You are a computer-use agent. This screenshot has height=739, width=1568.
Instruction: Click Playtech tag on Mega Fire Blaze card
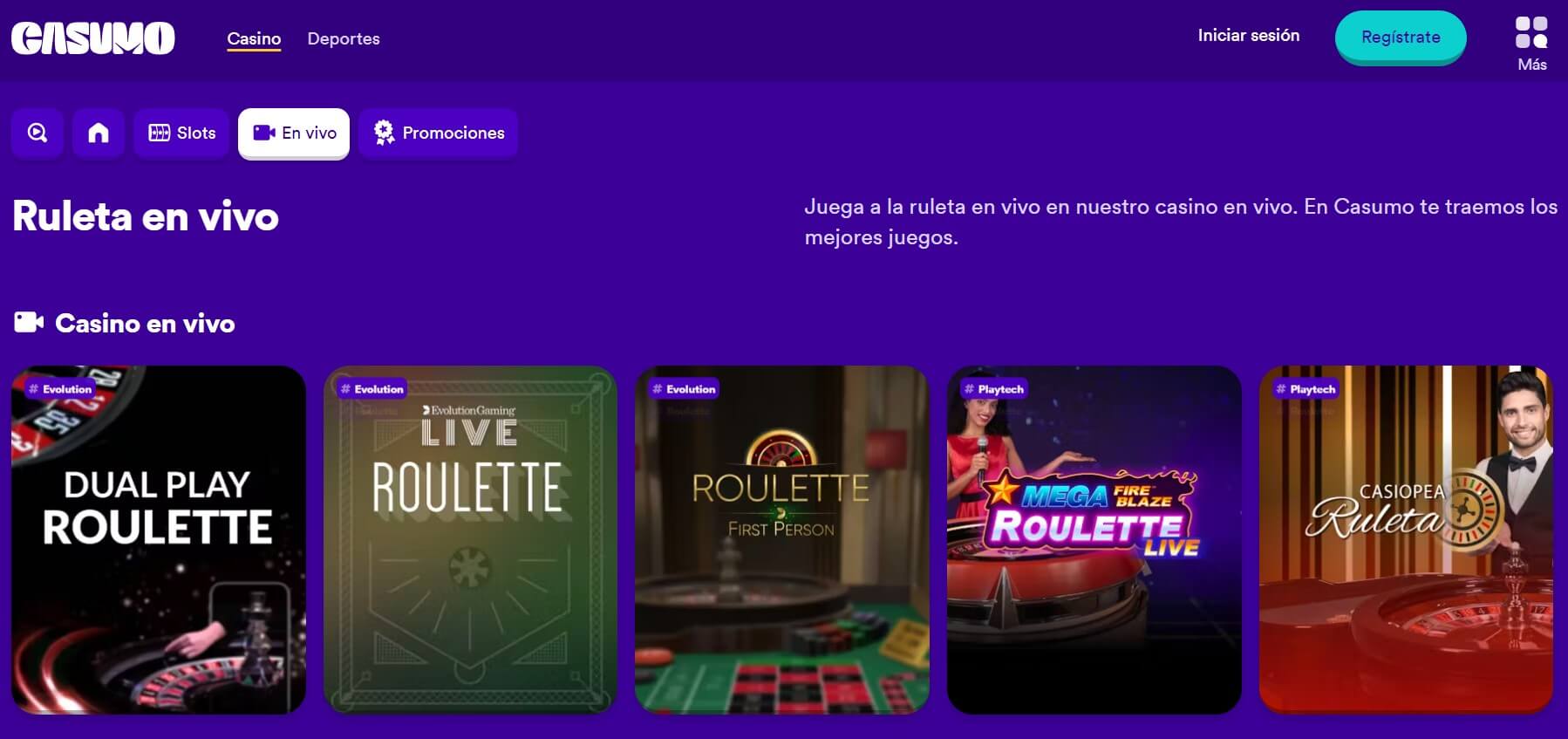point(994,389)
